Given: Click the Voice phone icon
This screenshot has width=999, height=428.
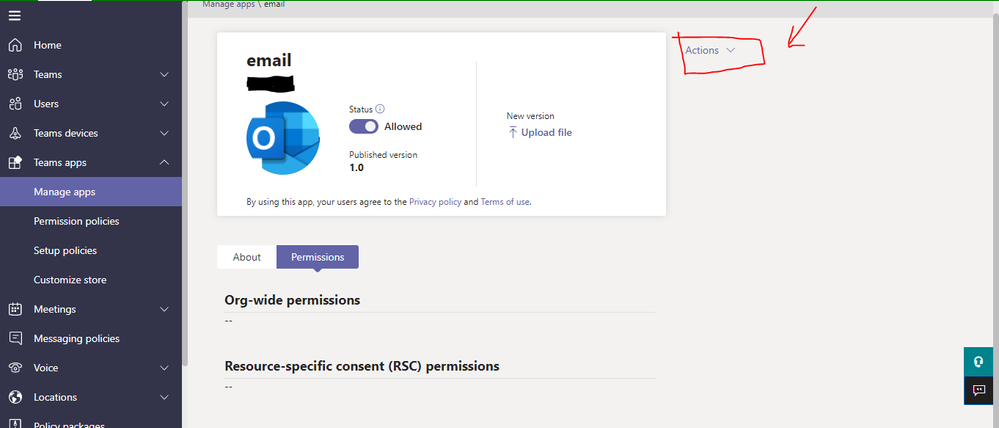Looking at the screenshot, I should (15, 367).
